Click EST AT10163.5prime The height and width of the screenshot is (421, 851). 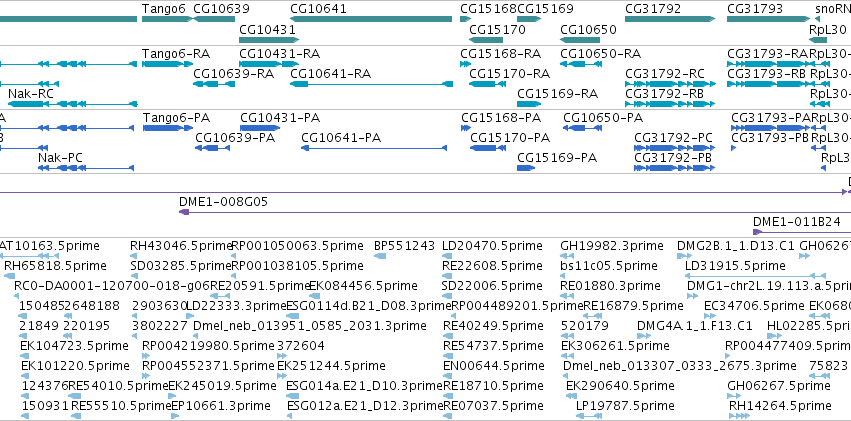(x=50, y=246)
